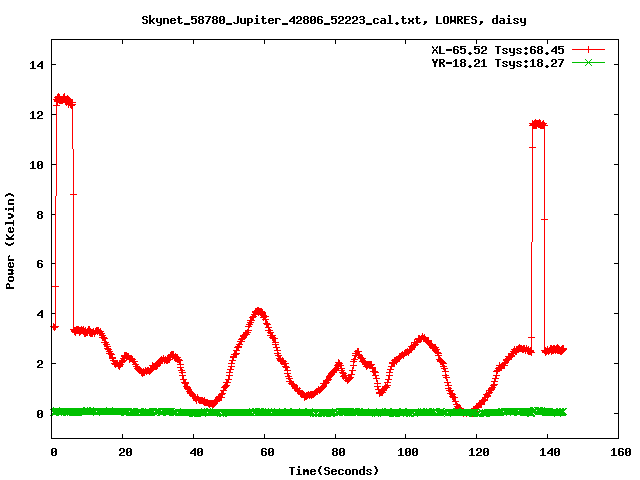
Task: Click y-axis tick label 14
Action: point(37,65)
